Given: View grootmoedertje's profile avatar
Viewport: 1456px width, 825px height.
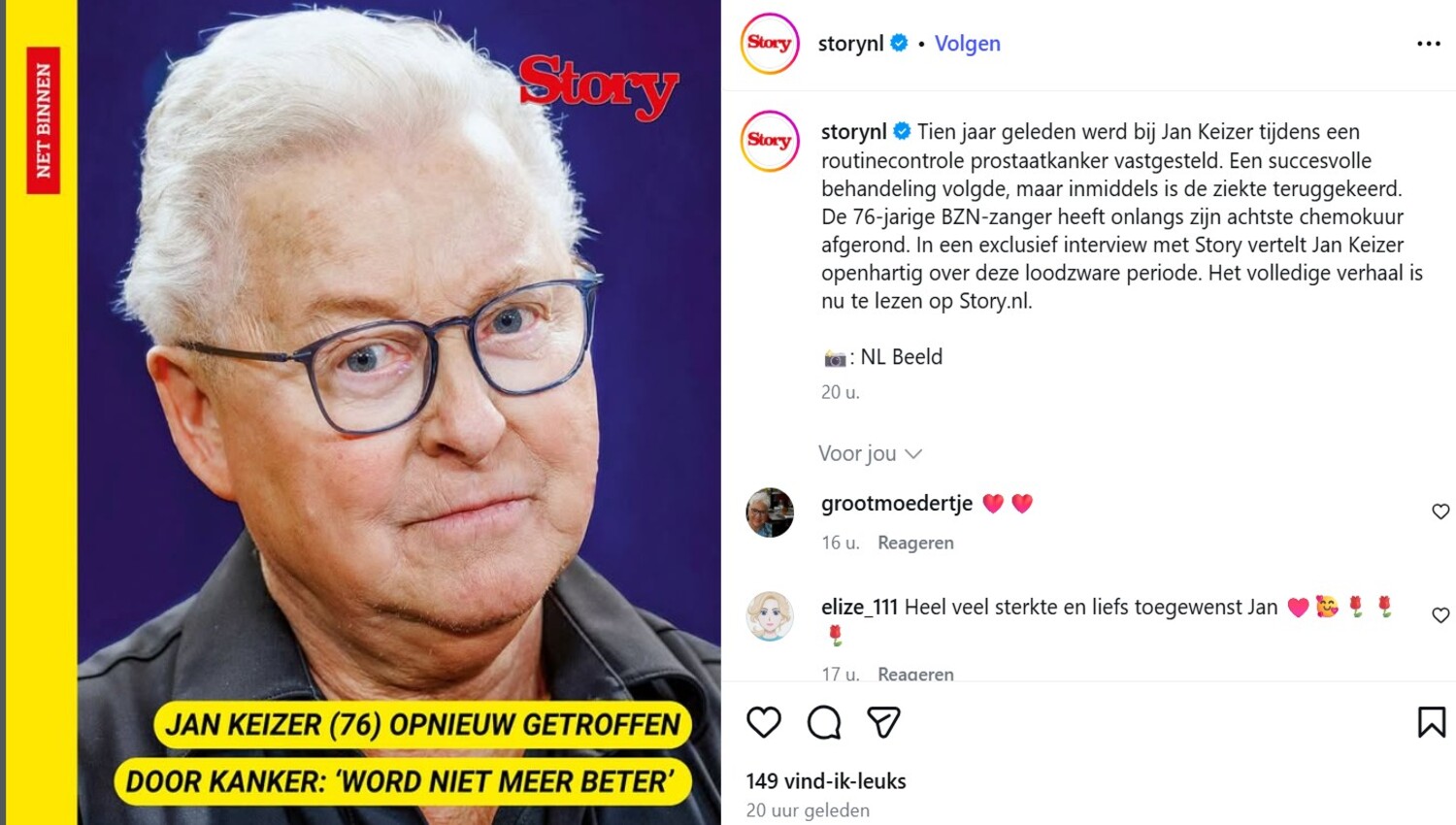Looking at the screenshot, I should [770, 512].
